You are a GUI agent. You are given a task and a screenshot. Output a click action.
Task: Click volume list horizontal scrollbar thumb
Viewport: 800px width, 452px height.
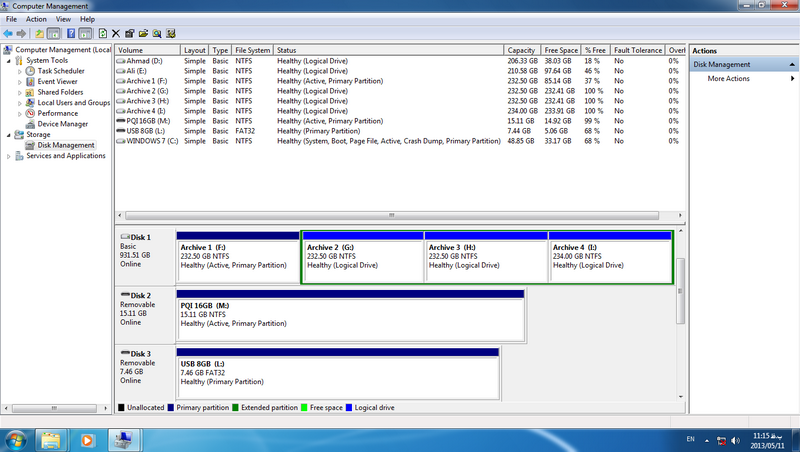pyautogui.click(x=392, y=215)
